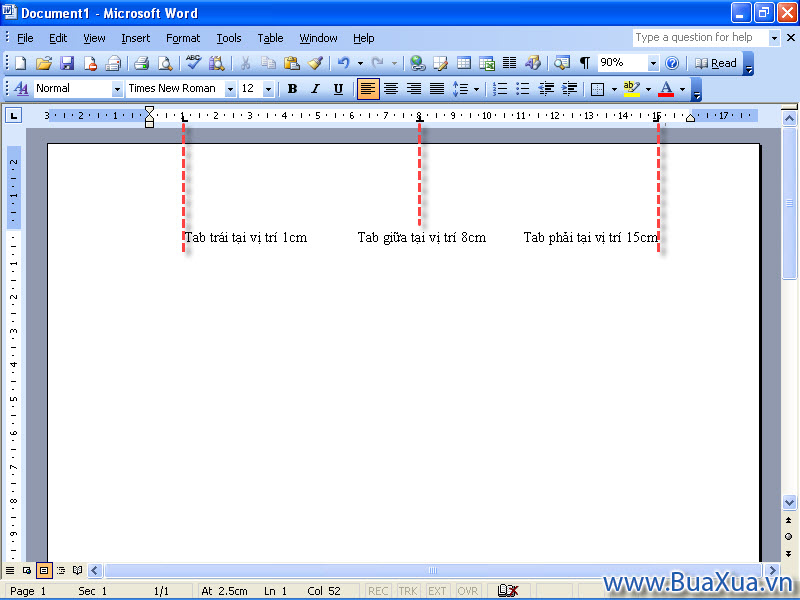The image size is (800, 600).
Task: Toggle Justify alignment
Action: 437,89
